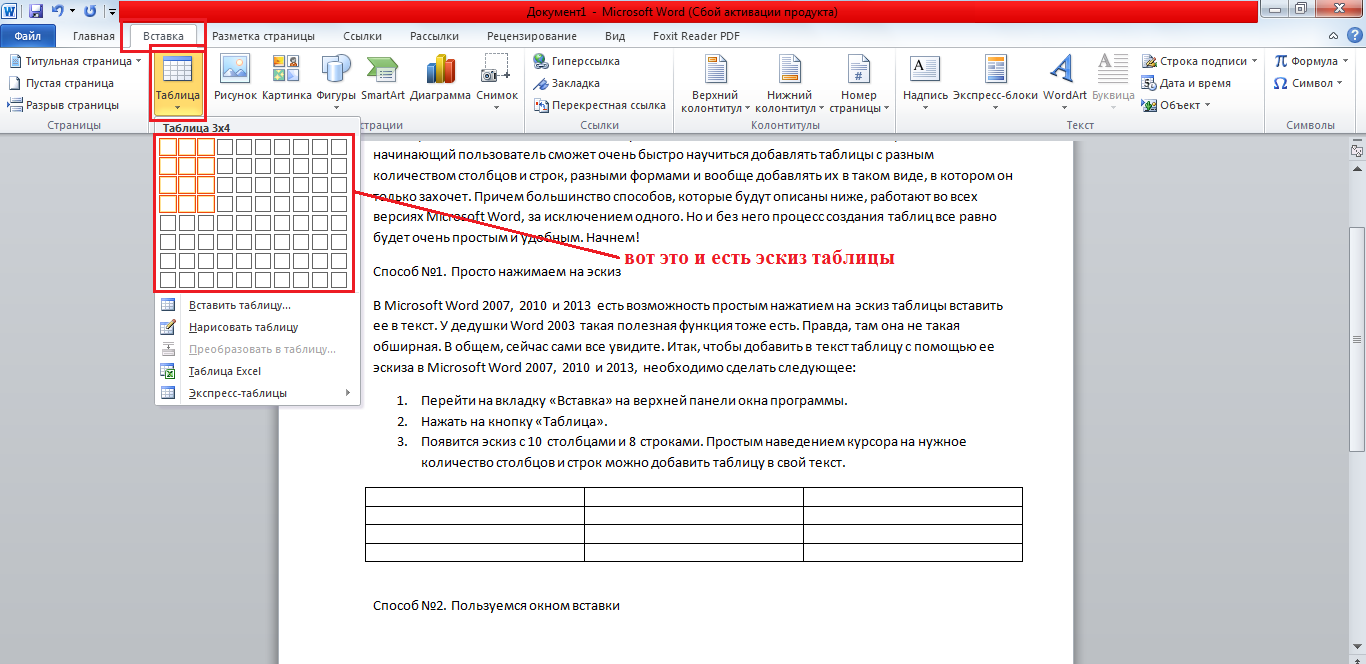The image size is (1366, 664).
Task: Click the top-left cell of the table grid
Action: [x=168, y=147]
